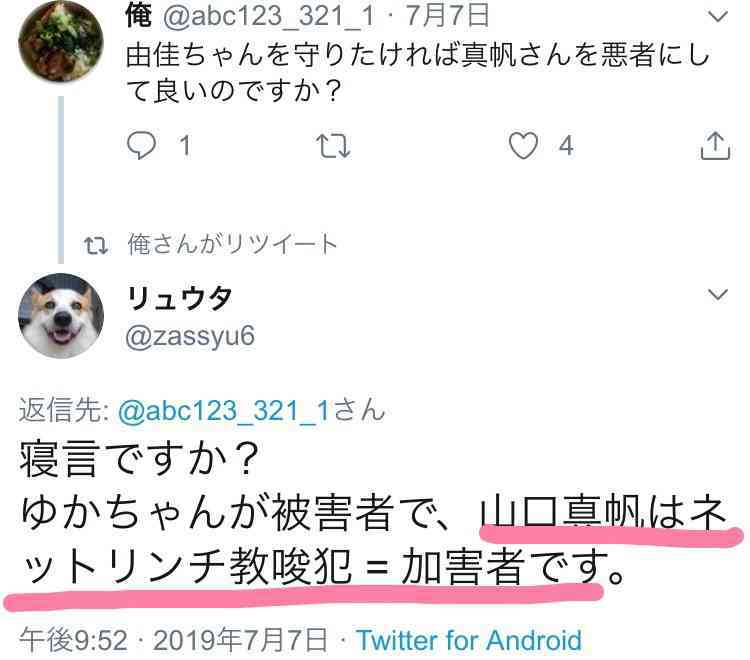
Task: Click the 俺さんがリツイート label
Action: 232,244
